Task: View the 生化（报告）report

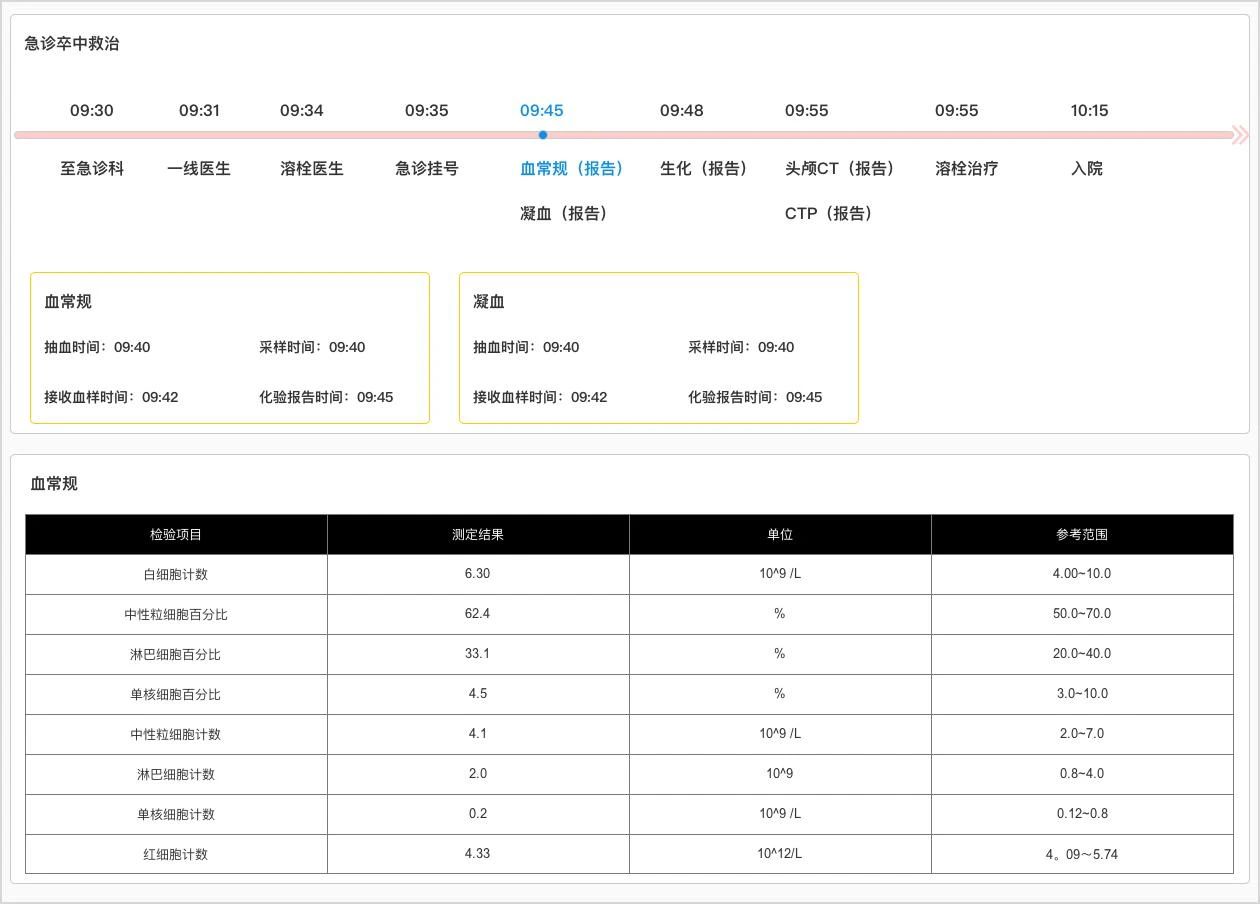Action: click(705, 168)
